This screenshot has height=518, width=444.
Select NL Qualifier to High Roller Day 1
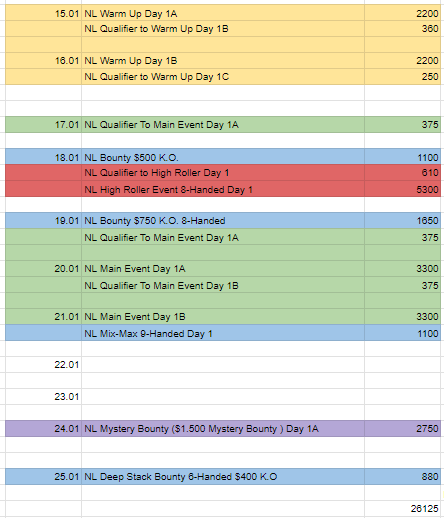pos(223,173)
